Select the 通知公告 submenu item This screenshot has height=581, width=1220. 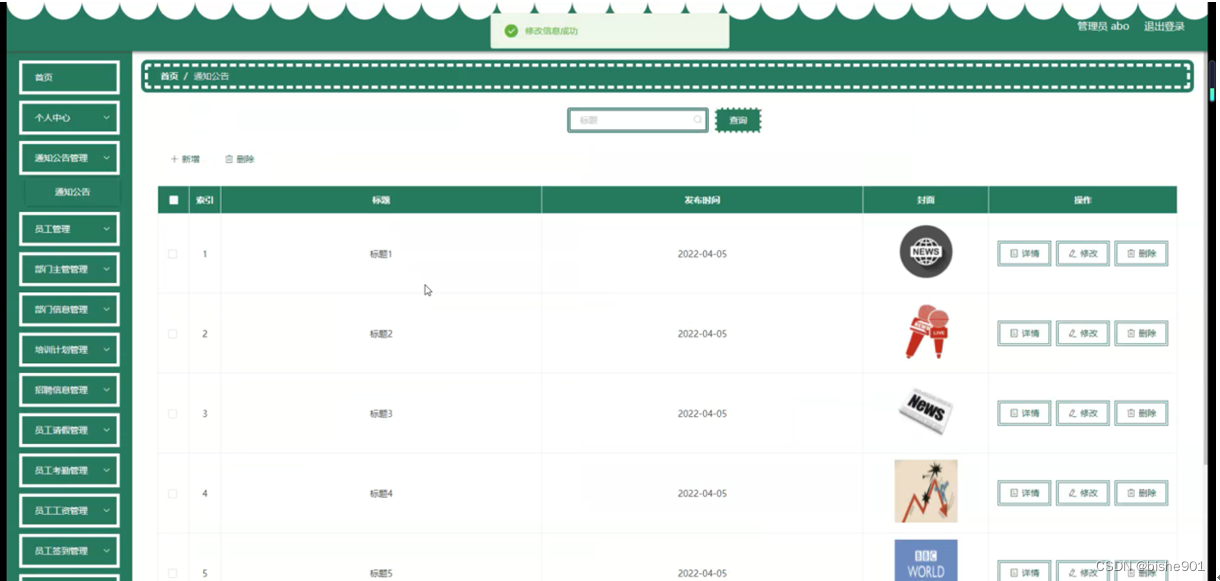click(72, 192)
